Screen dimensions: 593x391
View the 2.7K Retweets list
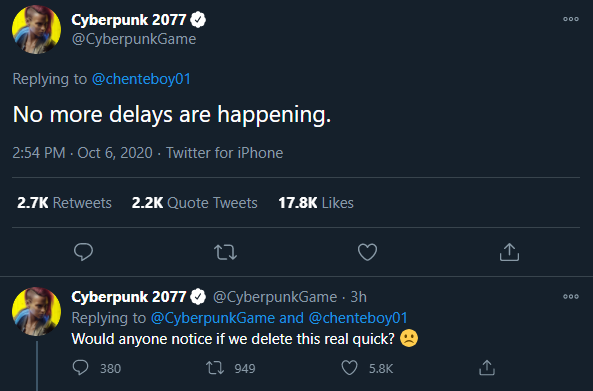click(x=64, y=203)
